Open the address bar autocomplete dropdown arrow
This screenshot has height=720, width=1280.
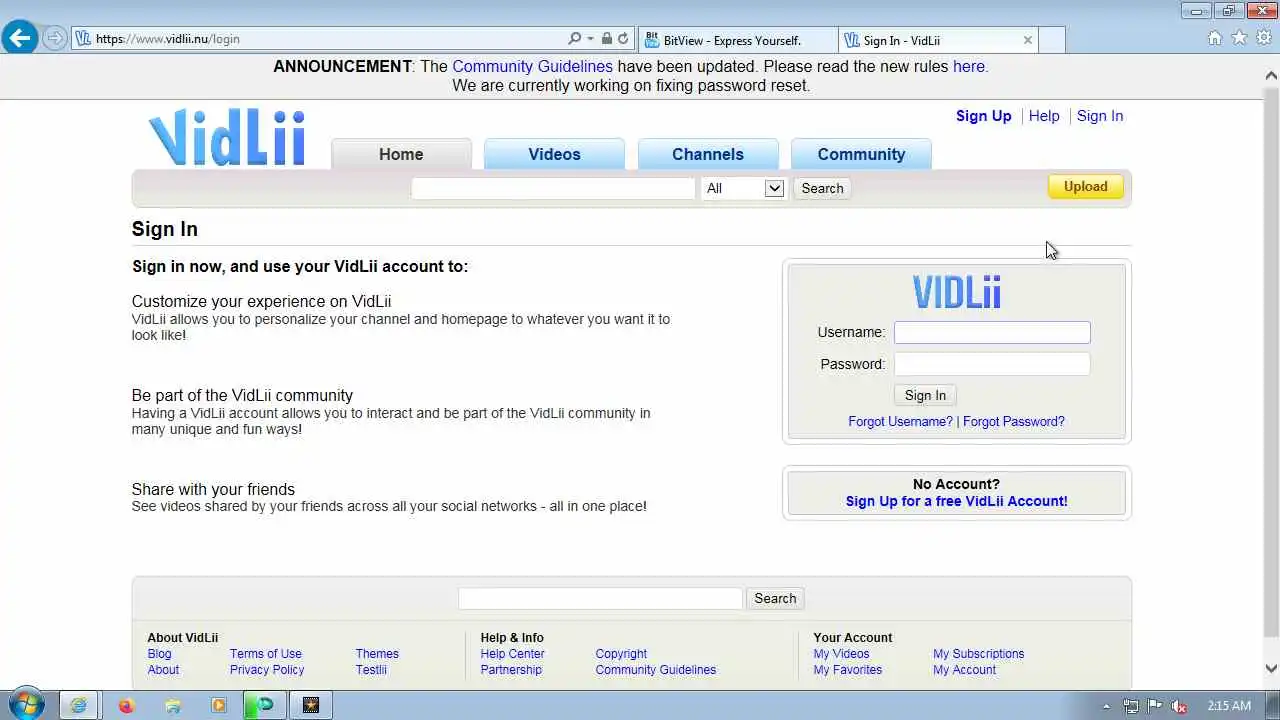pyautogui.click(x=590, y=39)
